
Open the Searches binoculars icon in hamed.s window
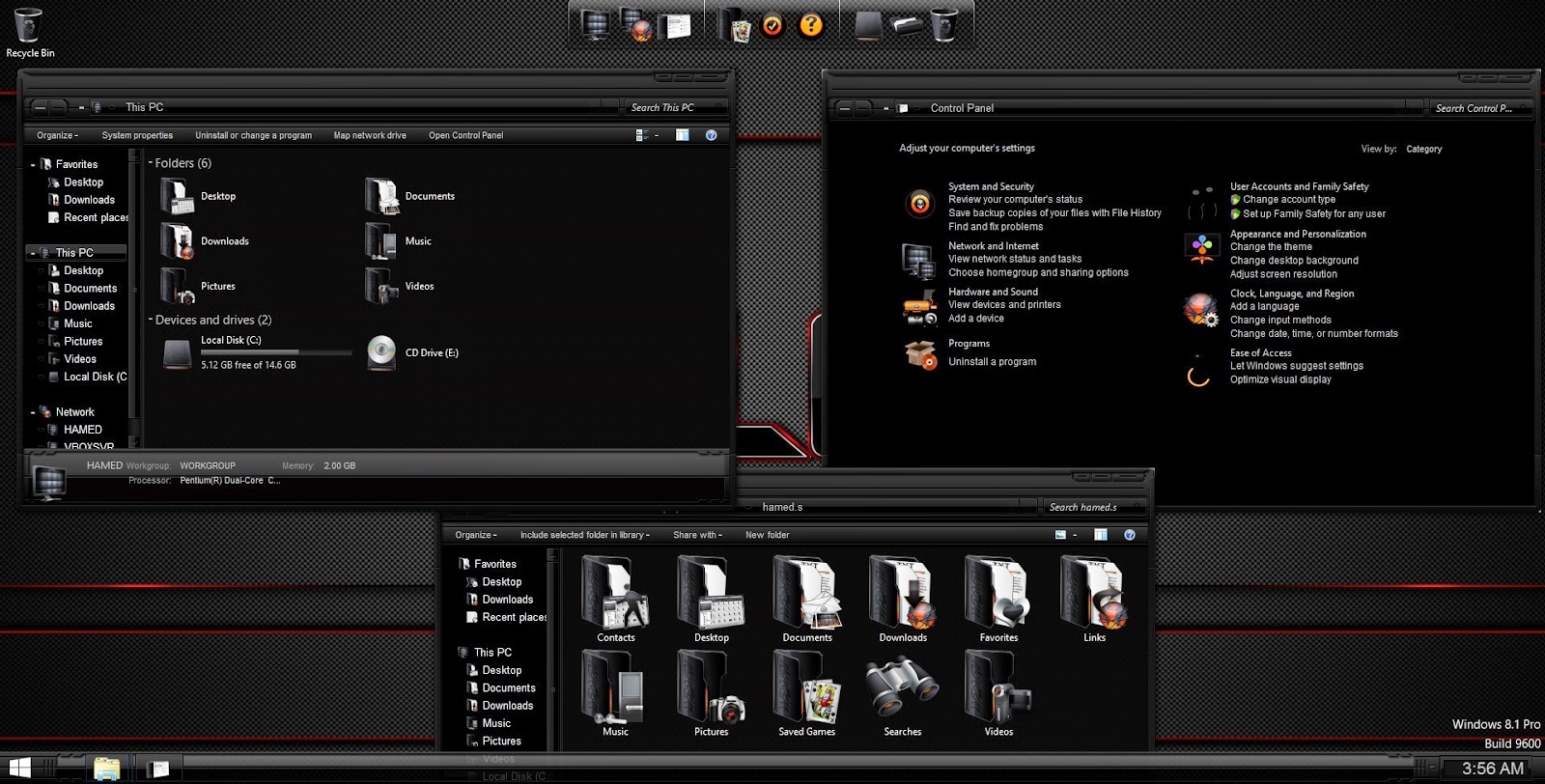(903, 693)
